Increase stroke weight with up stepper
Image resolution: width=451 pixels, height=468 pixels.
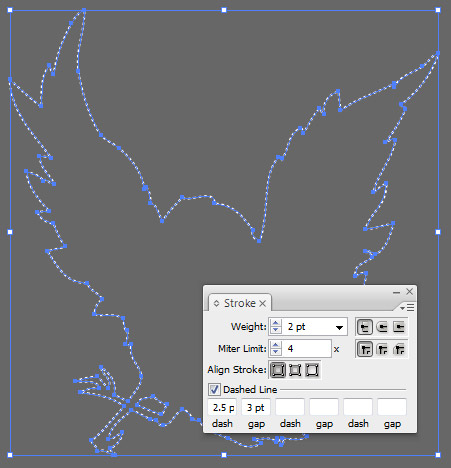point(275,323)
